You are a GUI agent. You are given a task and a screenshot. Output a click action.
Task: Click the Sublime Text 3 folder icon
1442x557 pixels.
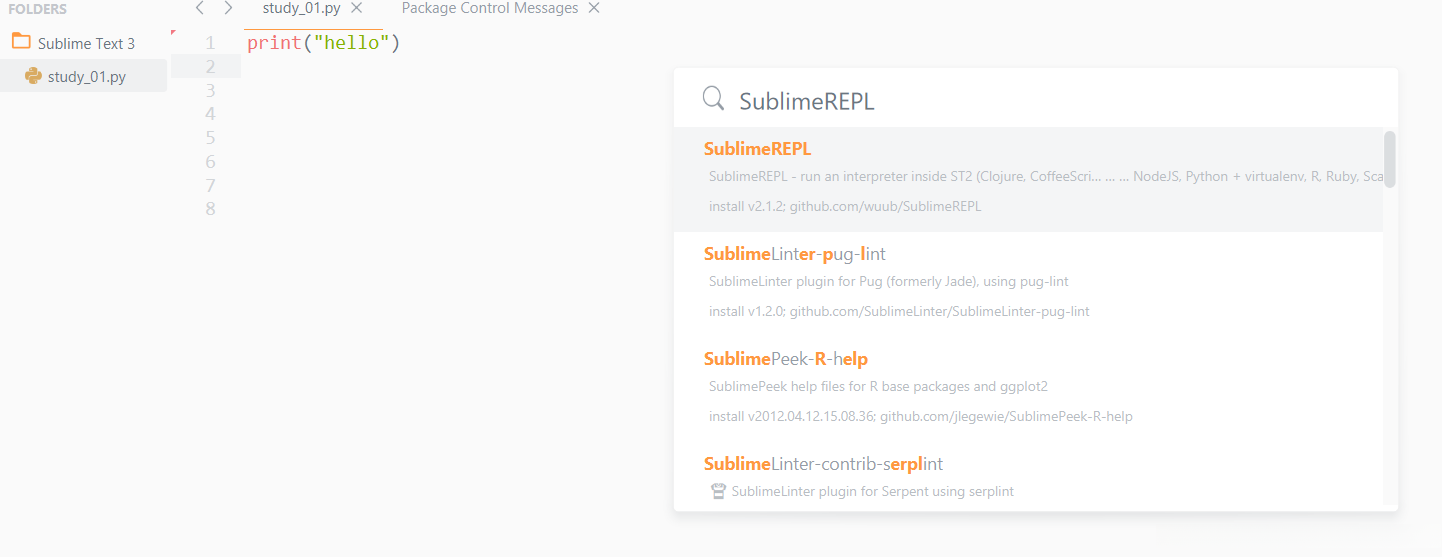(21, 42)
